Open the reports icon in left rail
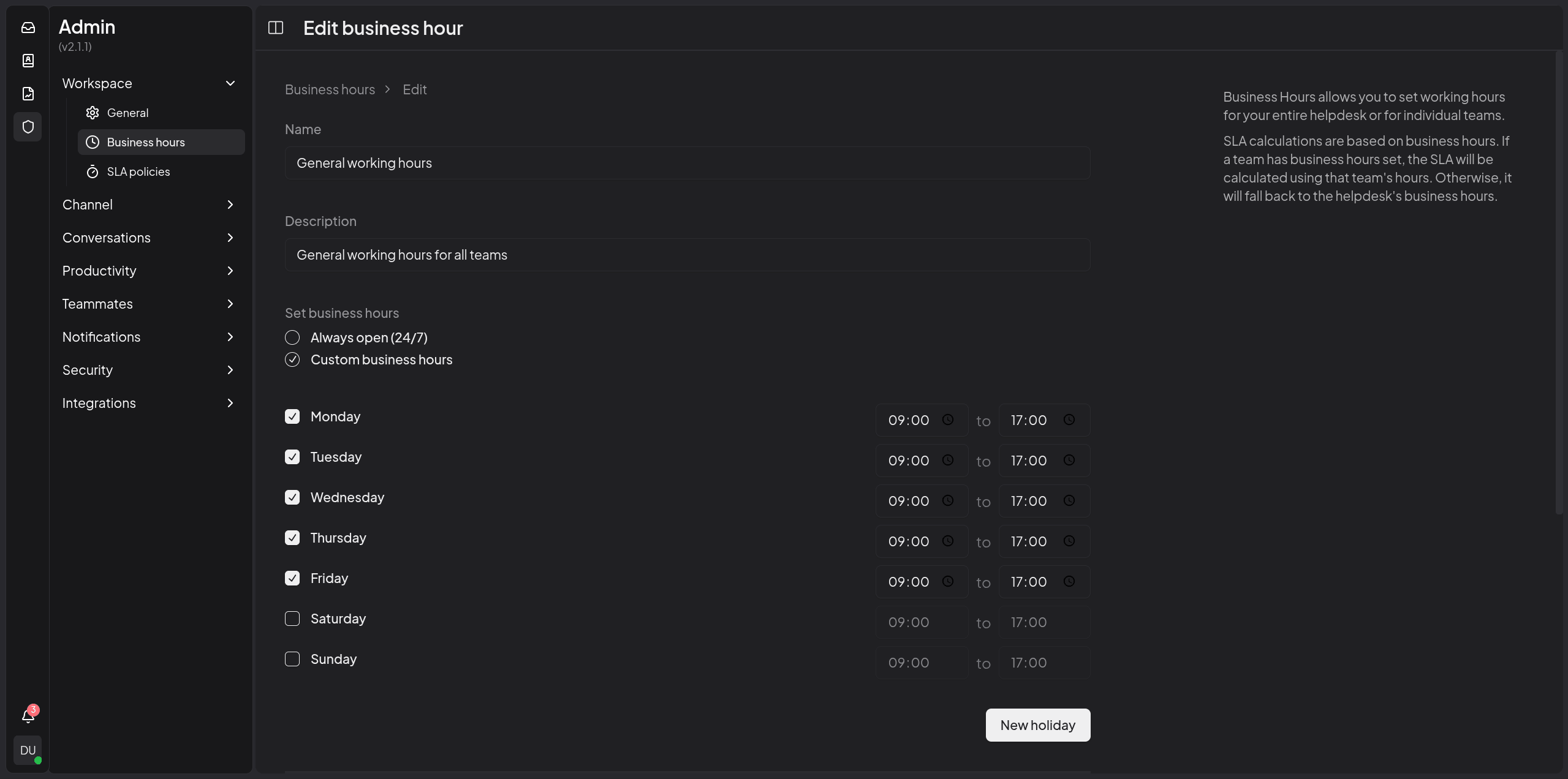This screenshot has height=779, width=1568. click(28, 94)
